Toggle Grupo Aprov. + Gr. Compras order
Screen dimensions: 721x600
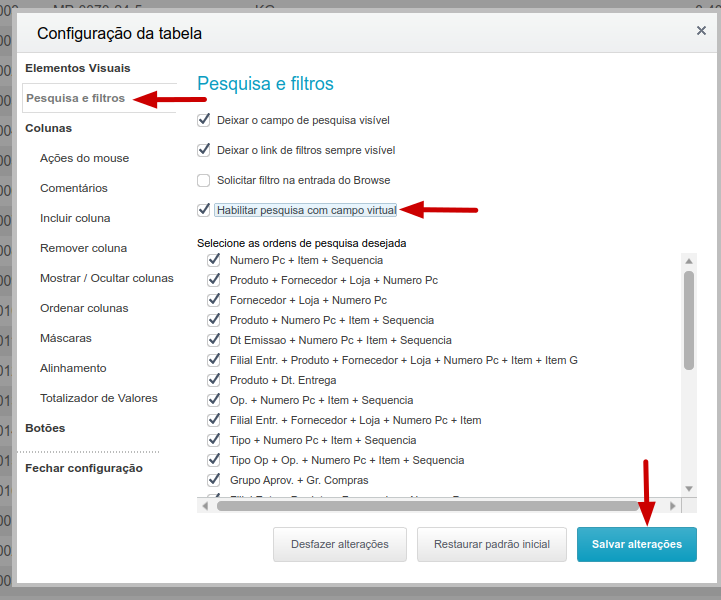pyautogui.click(x=214, y=480)
